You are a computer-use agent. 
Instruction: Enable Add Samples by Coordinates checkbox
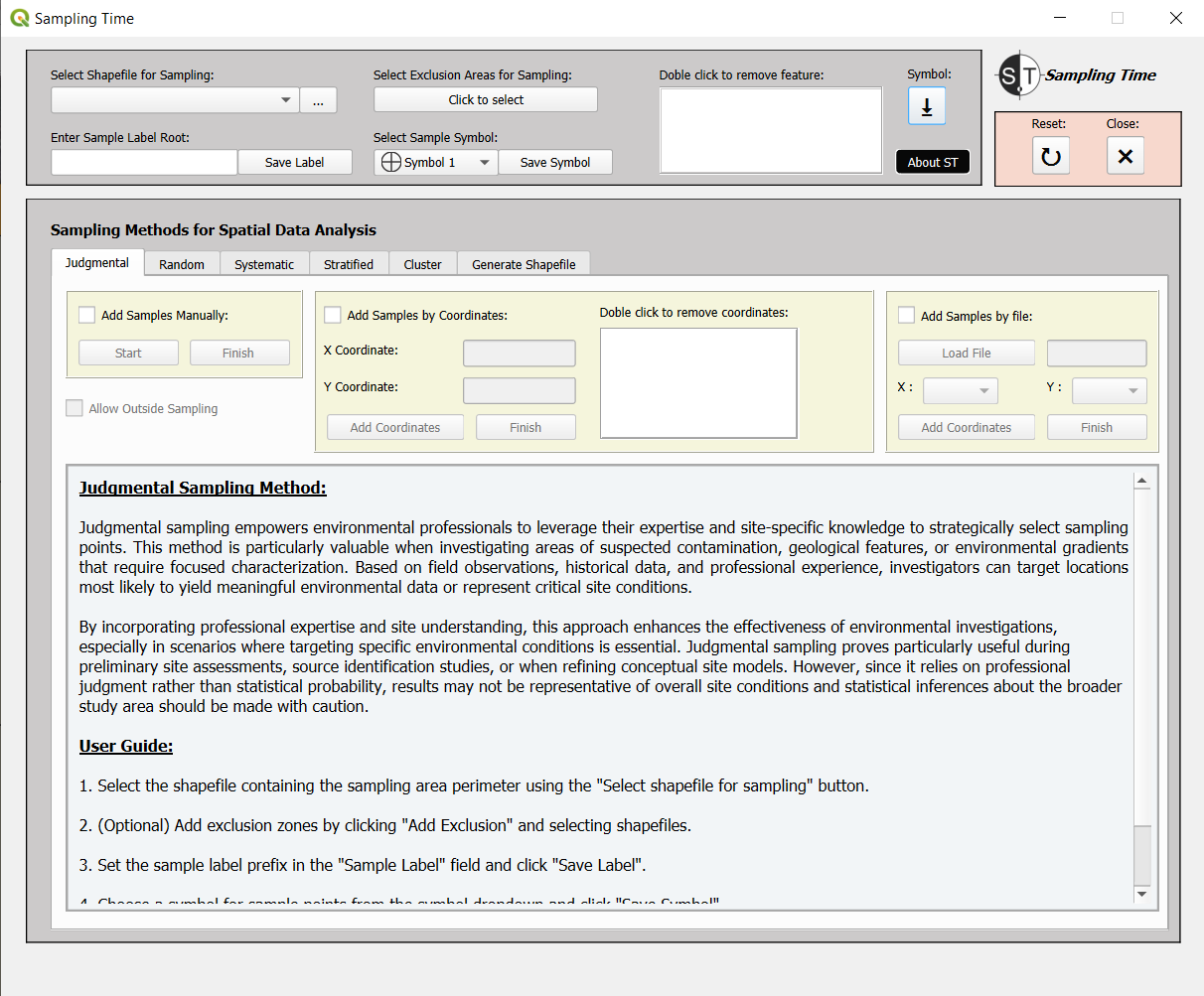click(333, 315)
